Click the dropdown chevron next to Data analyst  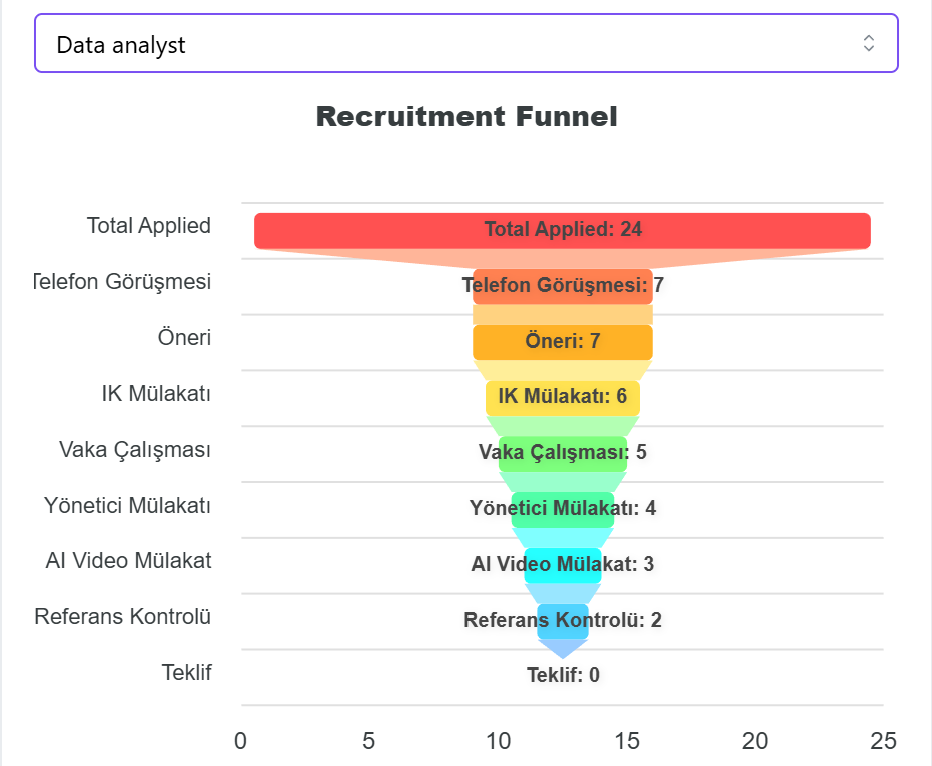pyautogui.click(x=868, y=43)
